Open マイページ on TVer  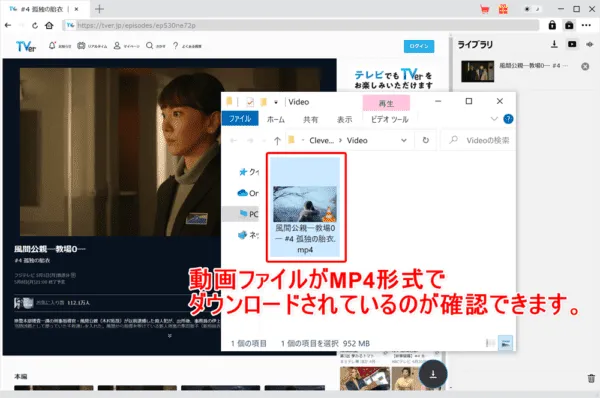(x=127, y=46)
